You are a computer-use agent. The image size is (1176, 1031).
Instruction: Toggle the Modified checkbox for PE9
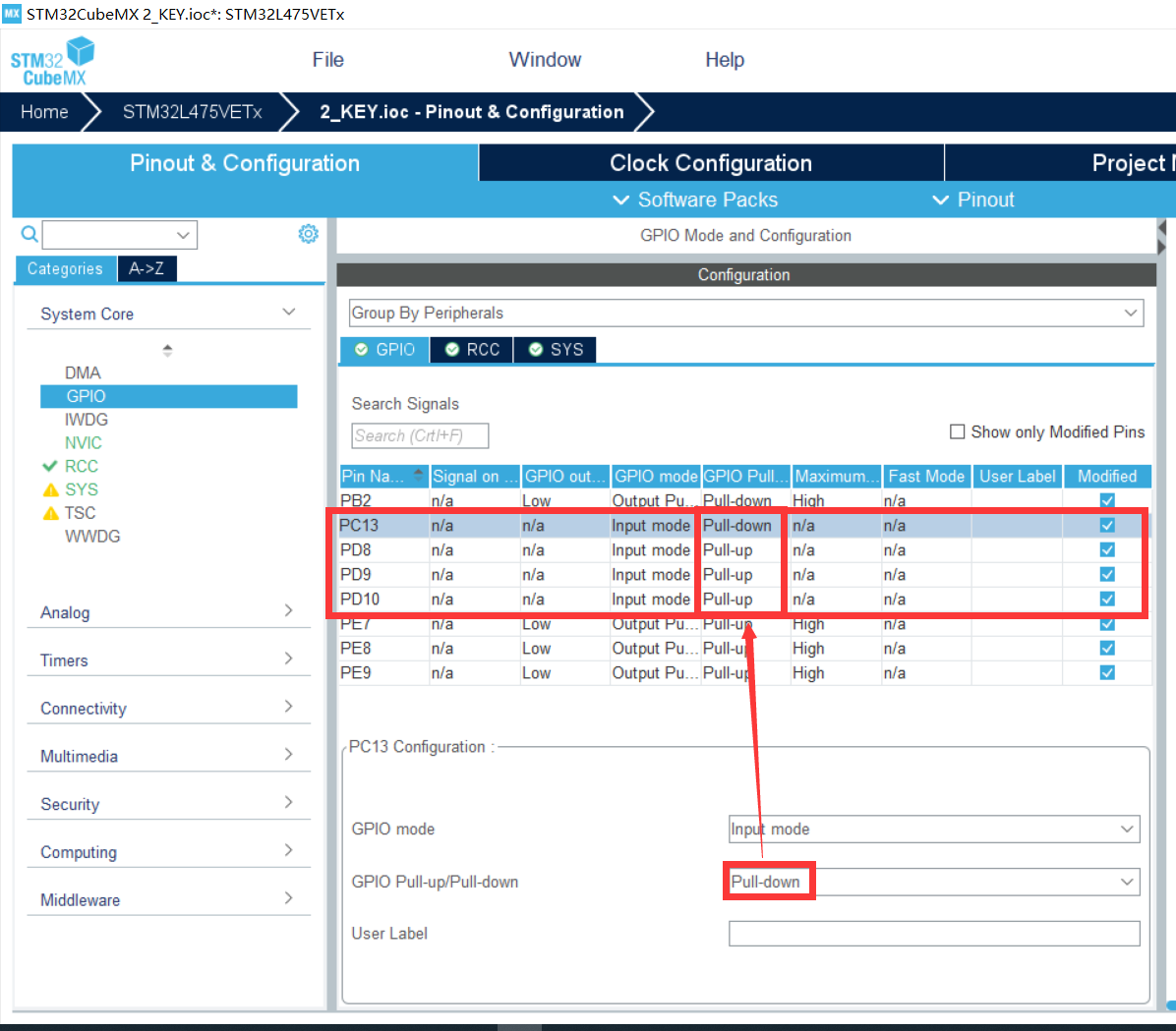(1107, 672)
